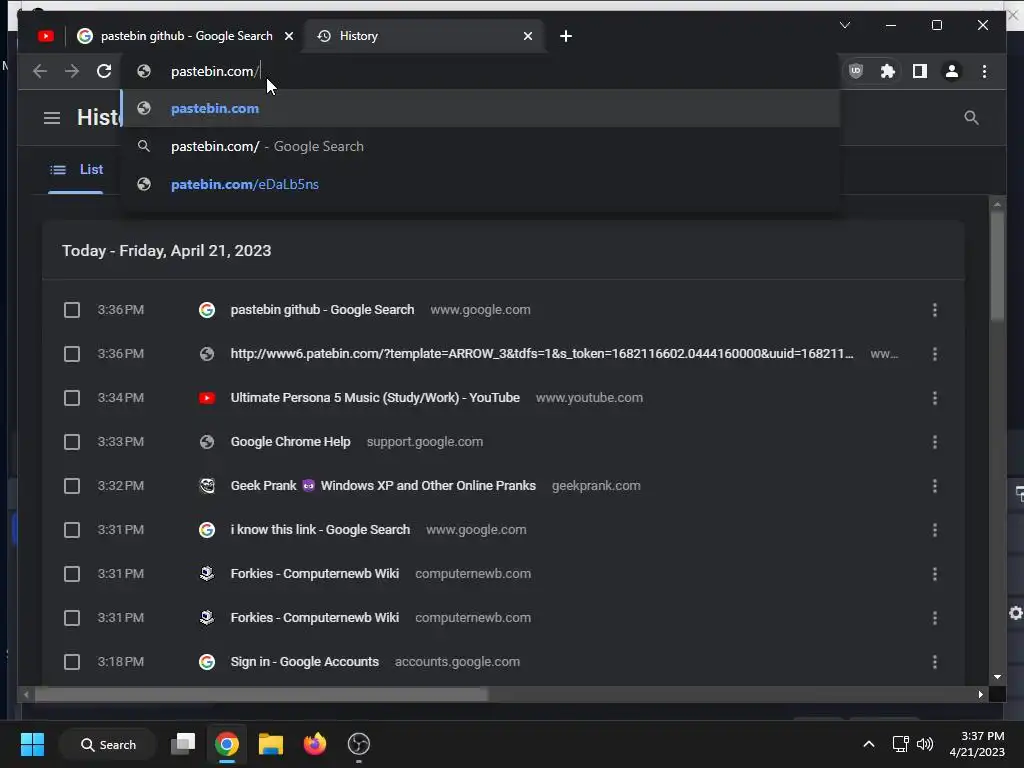1024x768 pixels.
Task: Open the Google Chrome Help link
Action: pos(290,442)
